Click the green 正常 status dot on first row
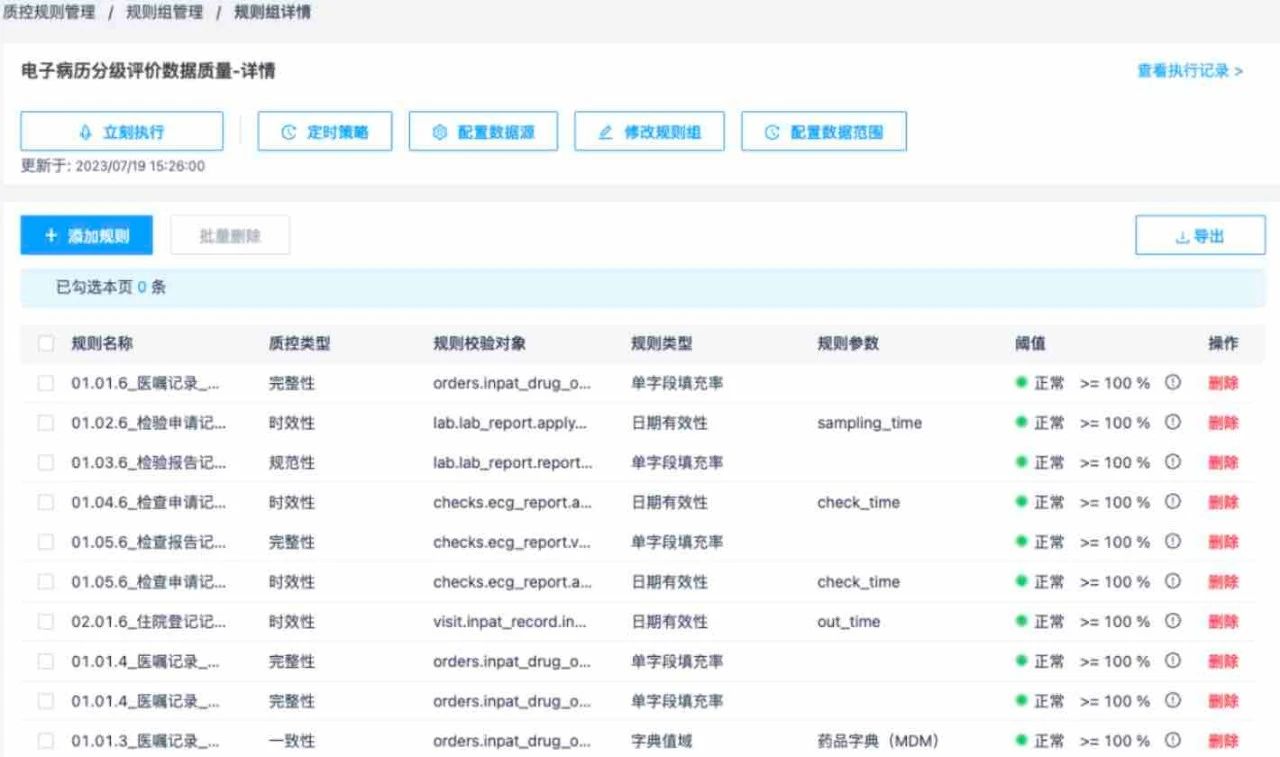 click(x=1022, y=383)
